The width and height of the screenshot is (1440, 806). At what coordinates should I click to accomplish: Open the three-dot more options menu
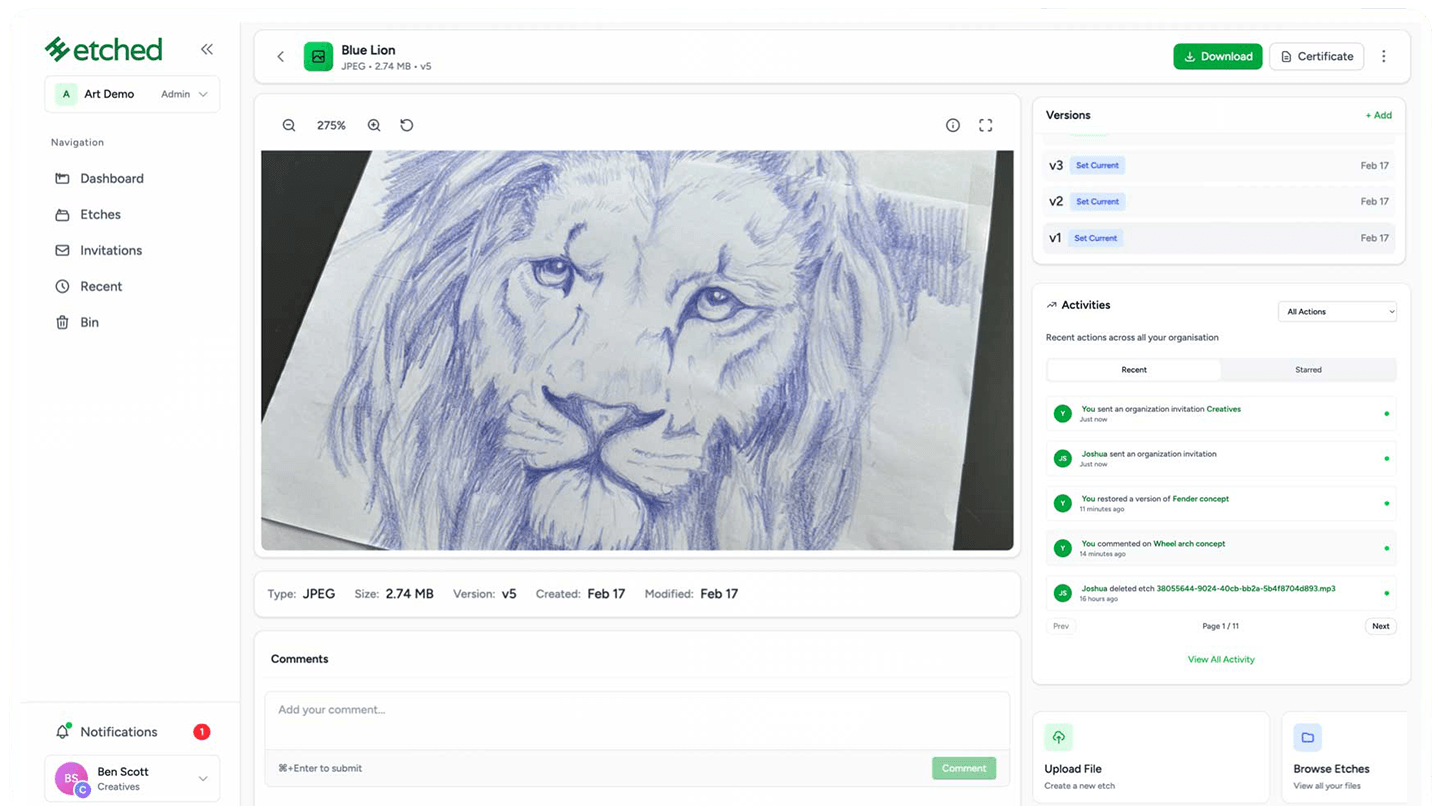(1384, 57)
